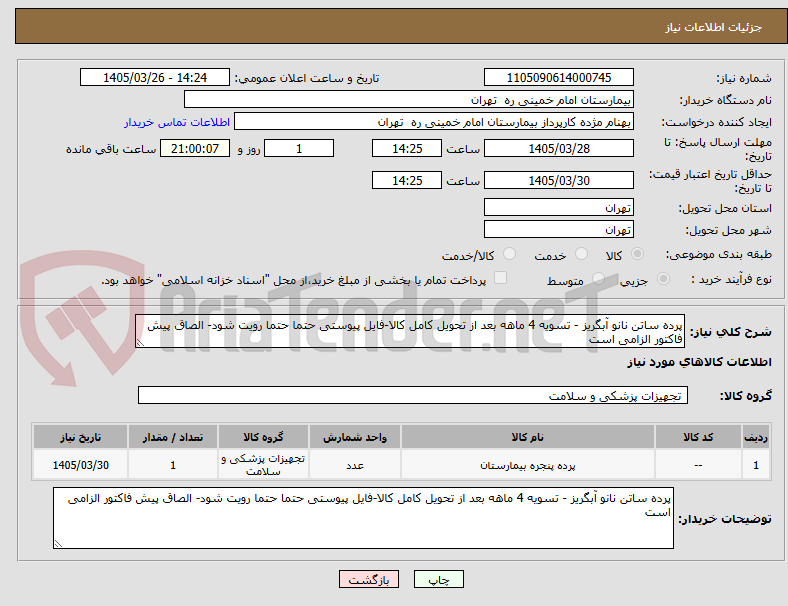Image resolution: width=788 pixels, height=606 pixels.
Task: Click the unit cell عدد
Action: (355, 465)
